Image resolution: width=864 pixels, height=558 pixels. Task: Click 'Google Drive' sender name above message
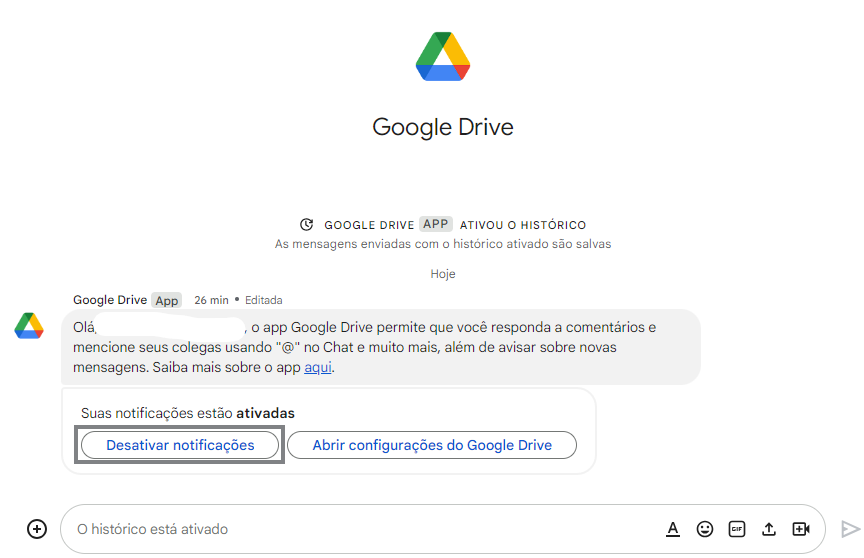110,300
